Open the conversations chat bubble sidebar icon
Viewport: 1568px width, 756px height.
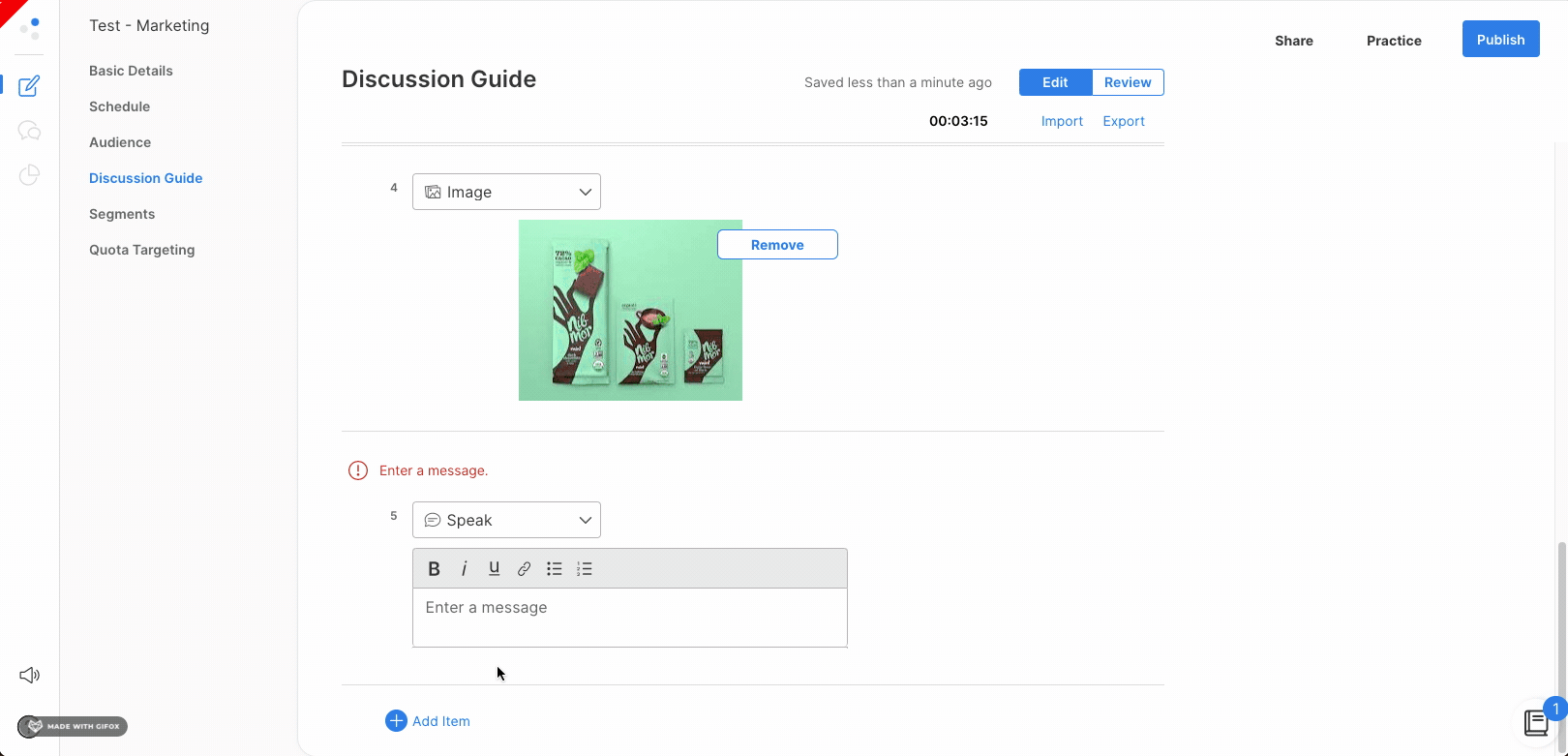[x=29, y=131]
